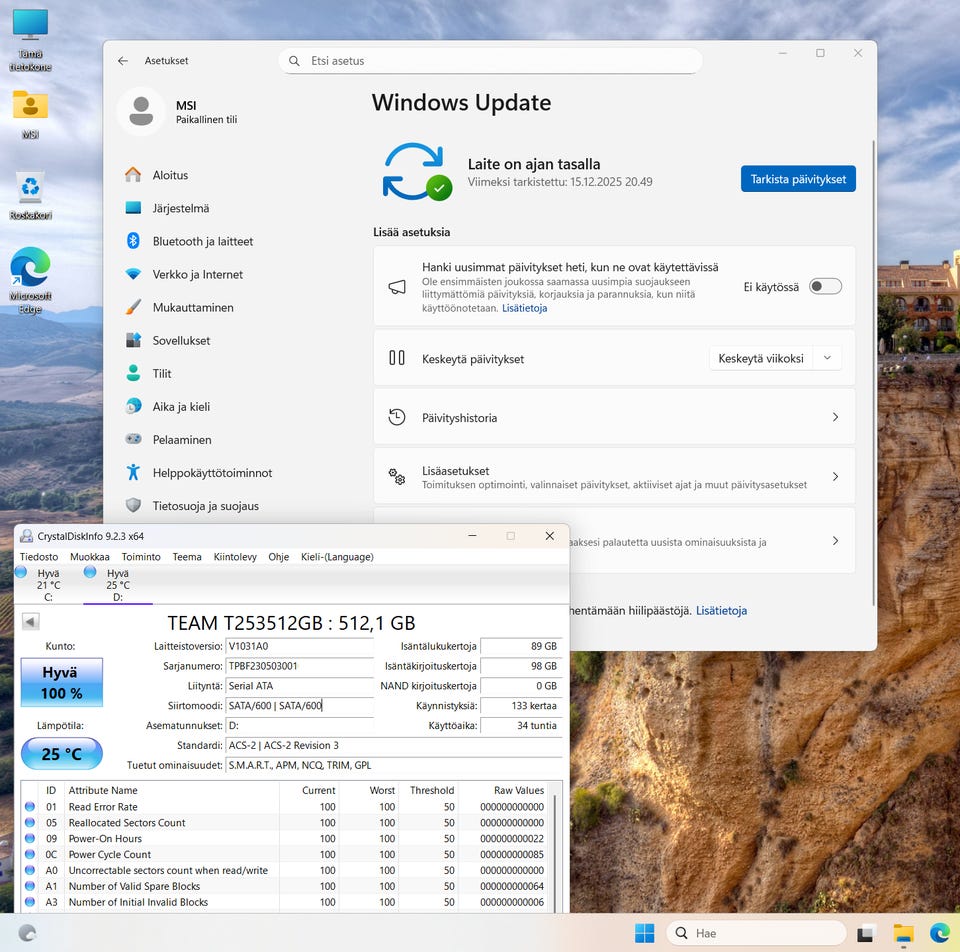Click the Settings window vertical scrollbar

point(873,373)
